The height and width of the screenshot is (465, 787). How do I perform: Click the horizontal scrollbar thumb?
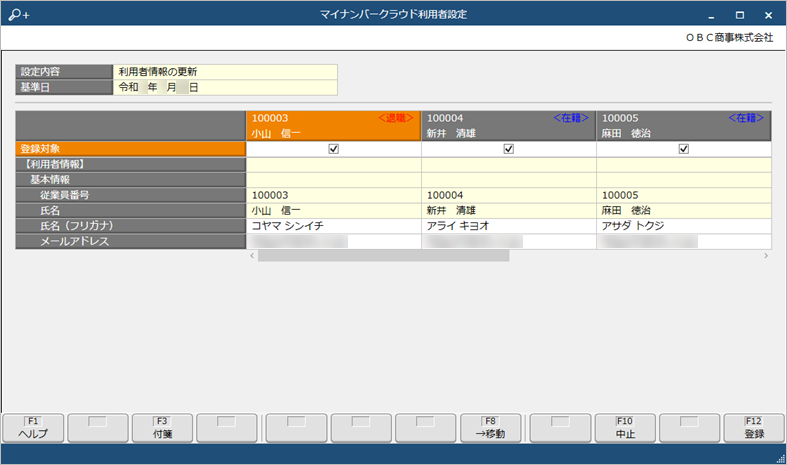(383, 256)
